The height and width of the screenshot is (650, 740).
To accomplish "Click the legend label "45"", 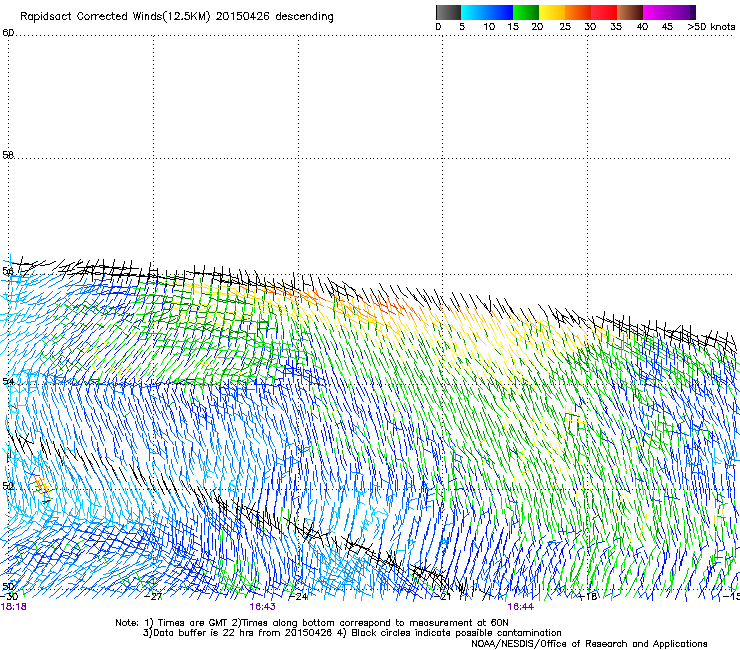I will [667, 27].
